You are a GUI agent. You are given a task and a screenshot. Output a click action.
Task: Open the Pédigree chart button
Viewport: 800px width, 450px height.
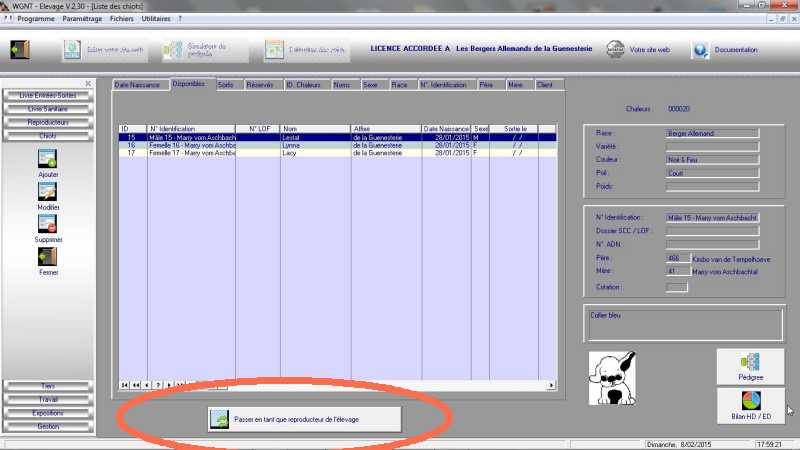pyautogui.click(x=750, y=366)
